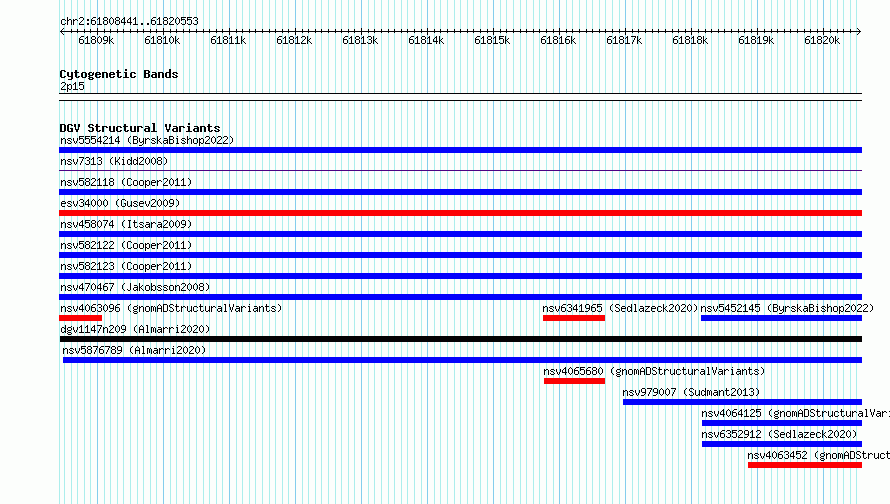Click the red bar under nsv4065680

click(574, 381)
